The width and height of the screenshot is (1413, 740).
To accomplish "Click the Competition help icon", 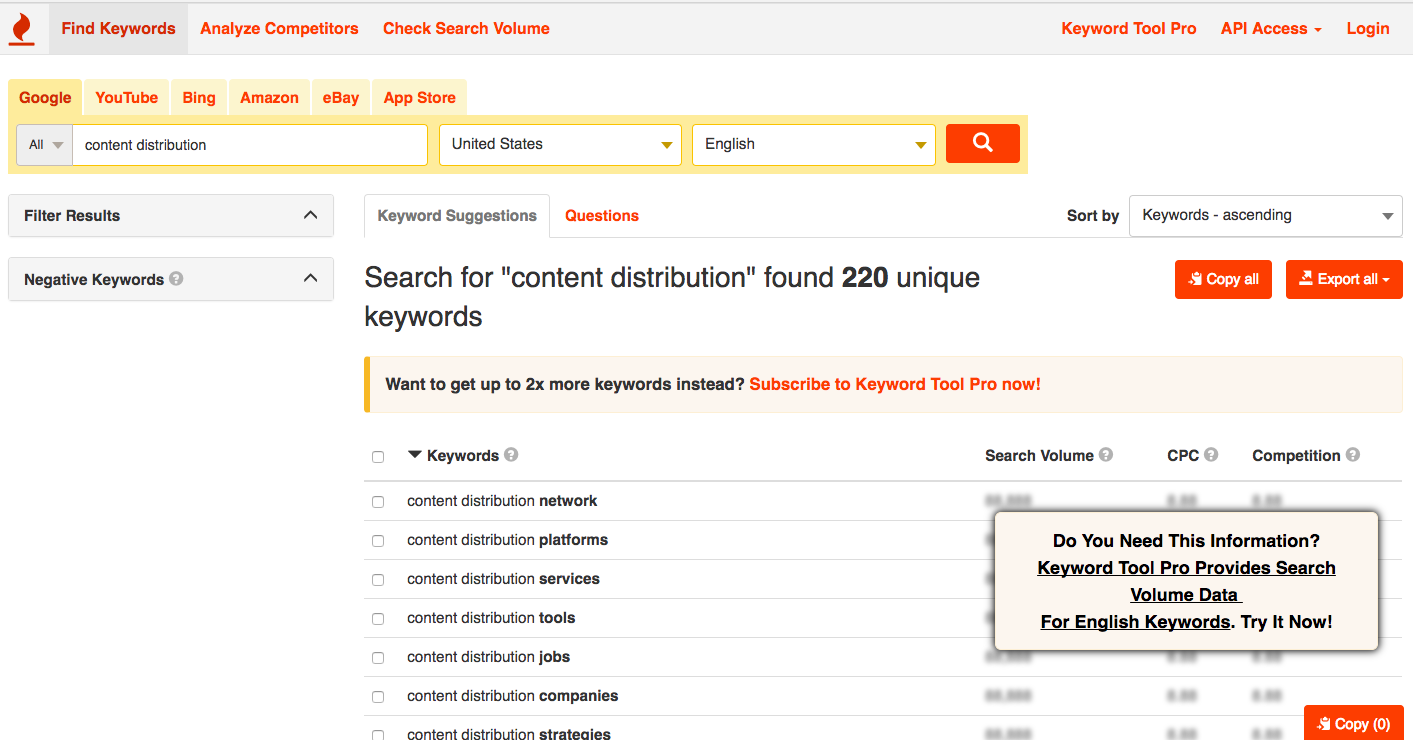I will coord(1353,455).
